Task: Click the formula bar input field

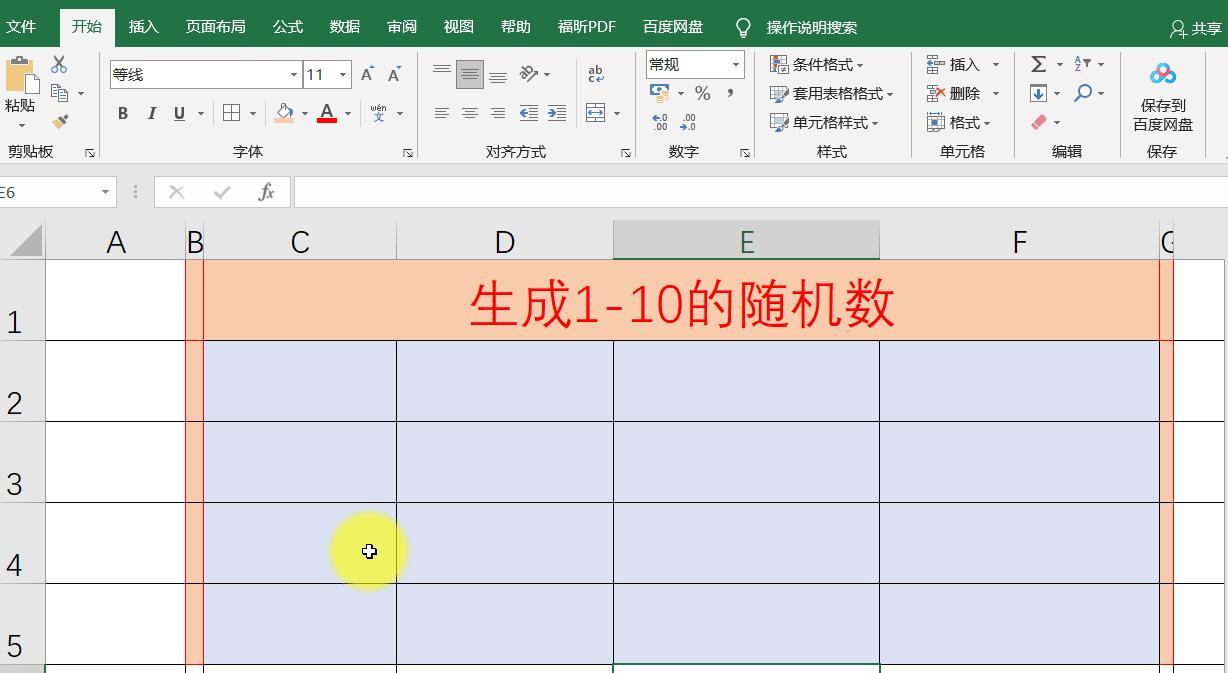Action: (760, 192)
